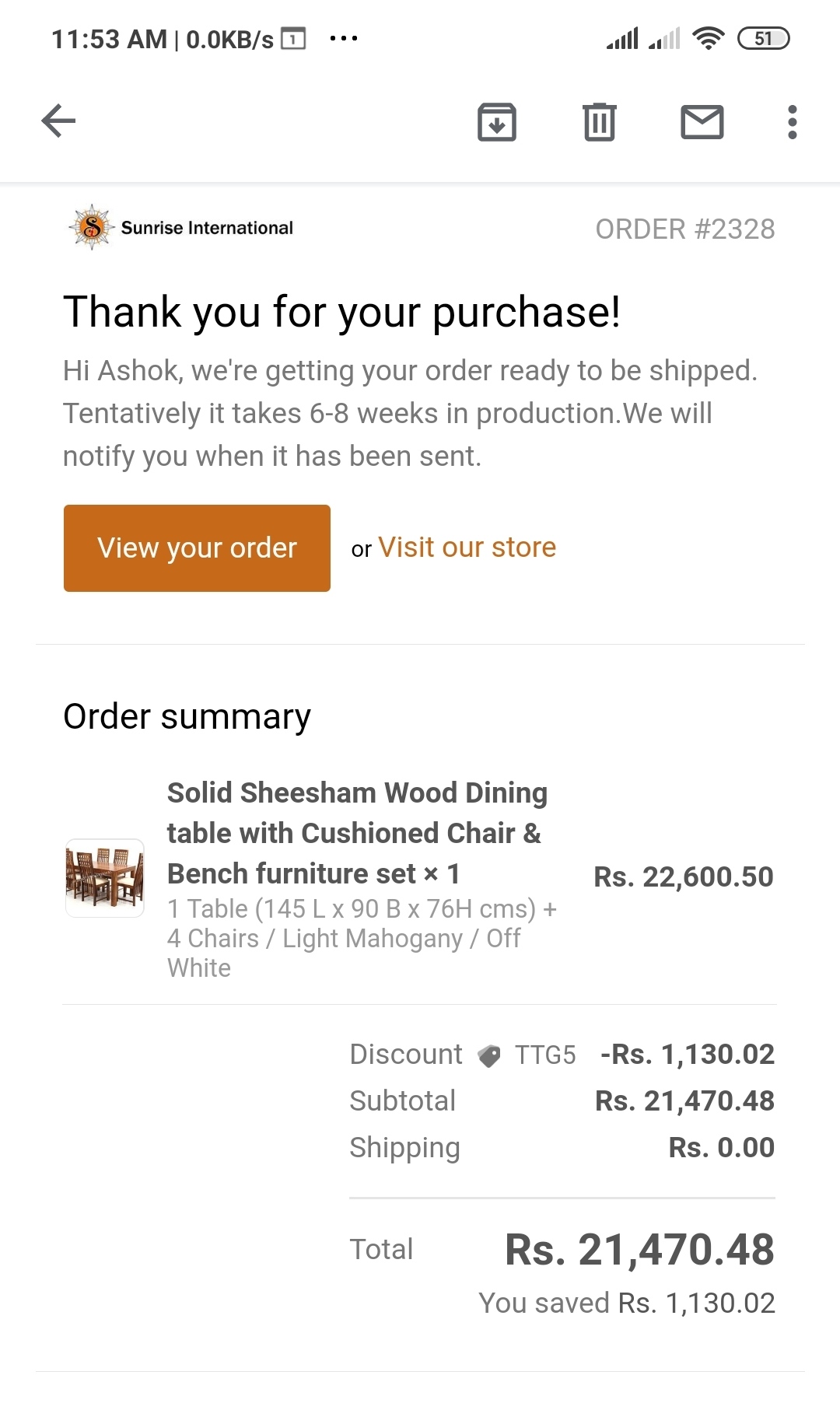Tap the Rs. 21,470.48 total amount
840x1417 pixels.
[x=639, y=1250]
